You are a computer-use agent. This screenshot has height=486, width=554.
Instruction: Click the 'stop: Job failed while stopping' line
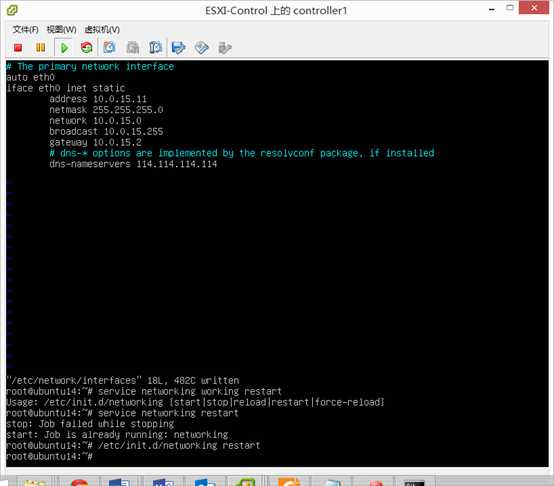[90, 423]
